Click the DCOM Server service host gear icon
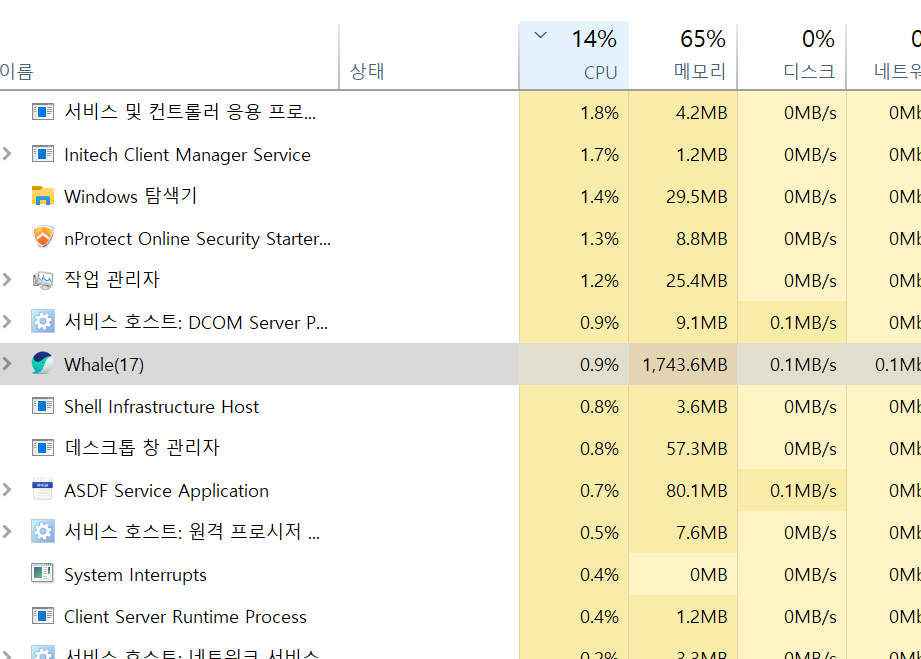Viewport: 921px width, 659px height. (43, 321)
